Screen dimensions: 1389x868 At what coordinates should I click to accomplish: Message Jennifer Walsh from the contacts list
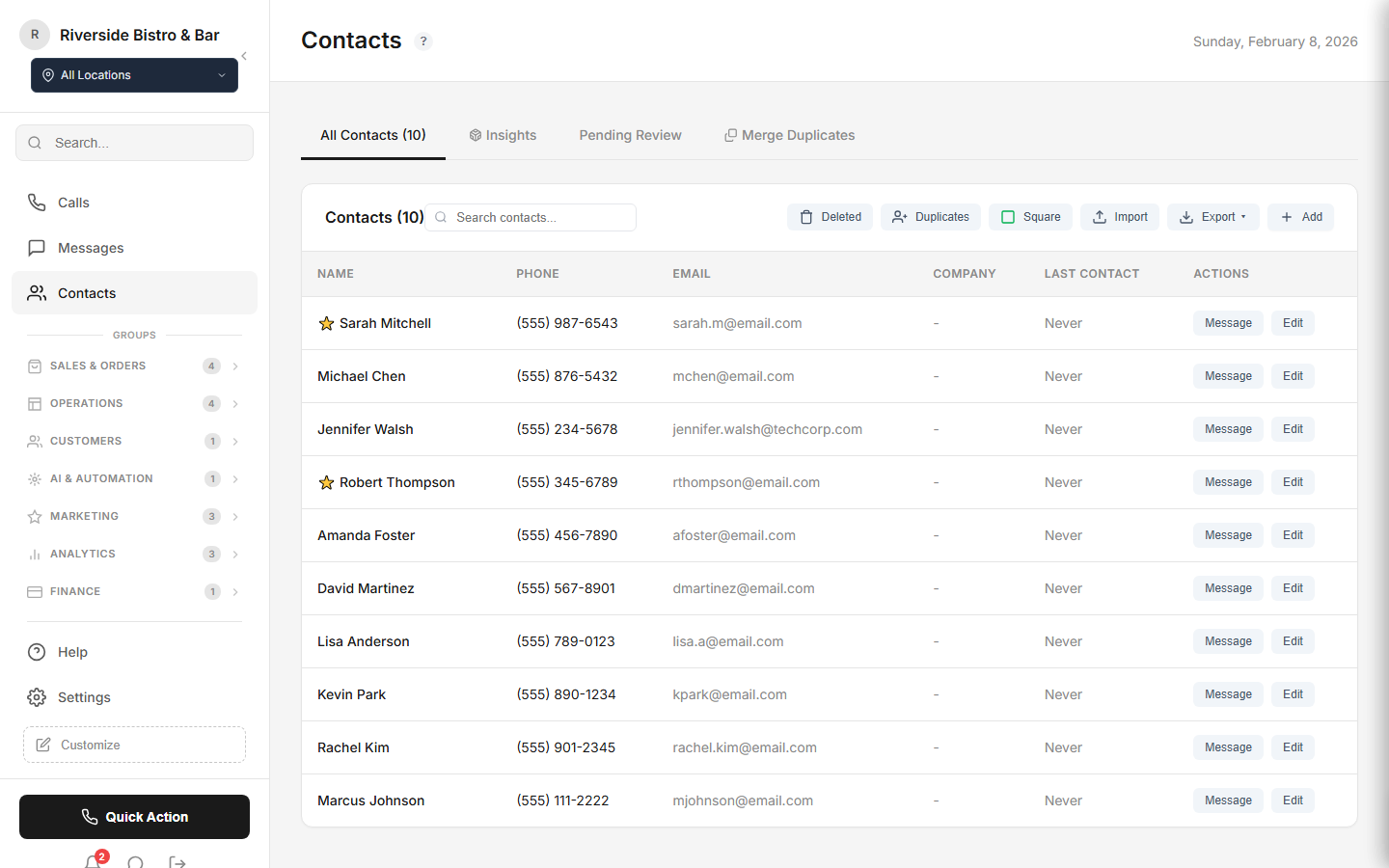pyautogui.click(x=1228, y=428)
